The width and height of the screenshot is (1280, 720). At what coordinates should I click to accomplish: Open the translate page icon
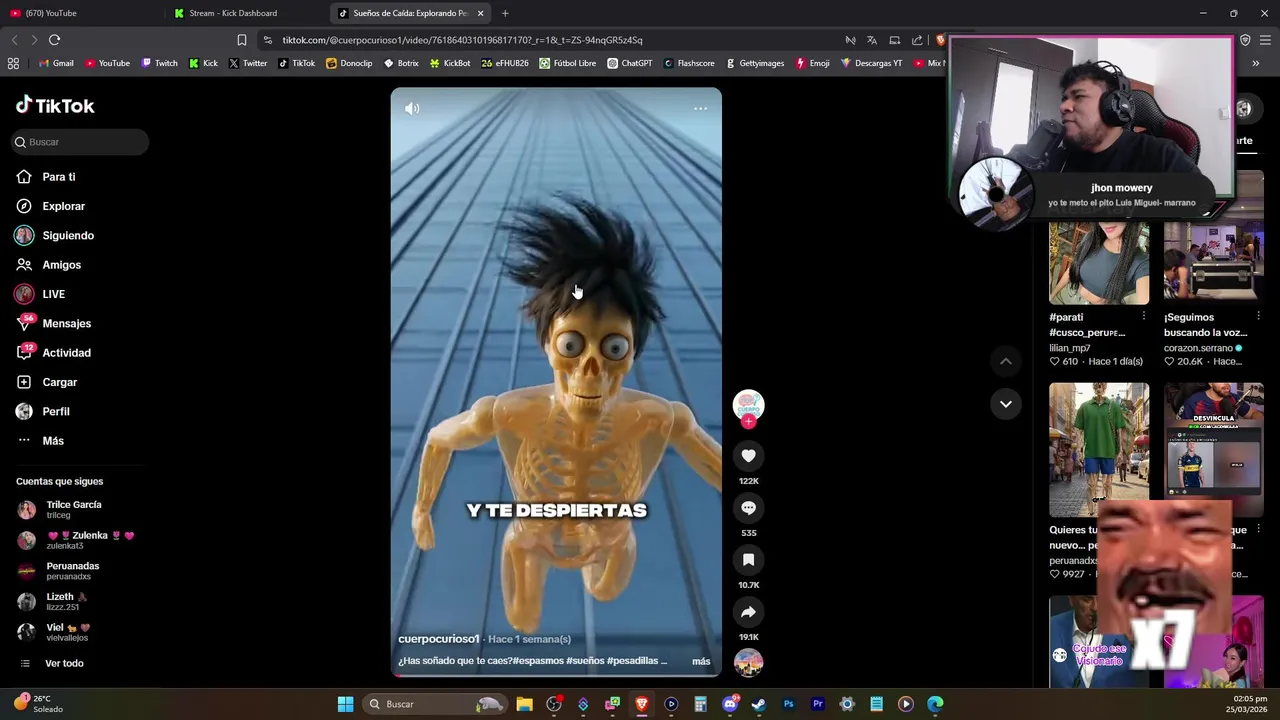point(872,40)
